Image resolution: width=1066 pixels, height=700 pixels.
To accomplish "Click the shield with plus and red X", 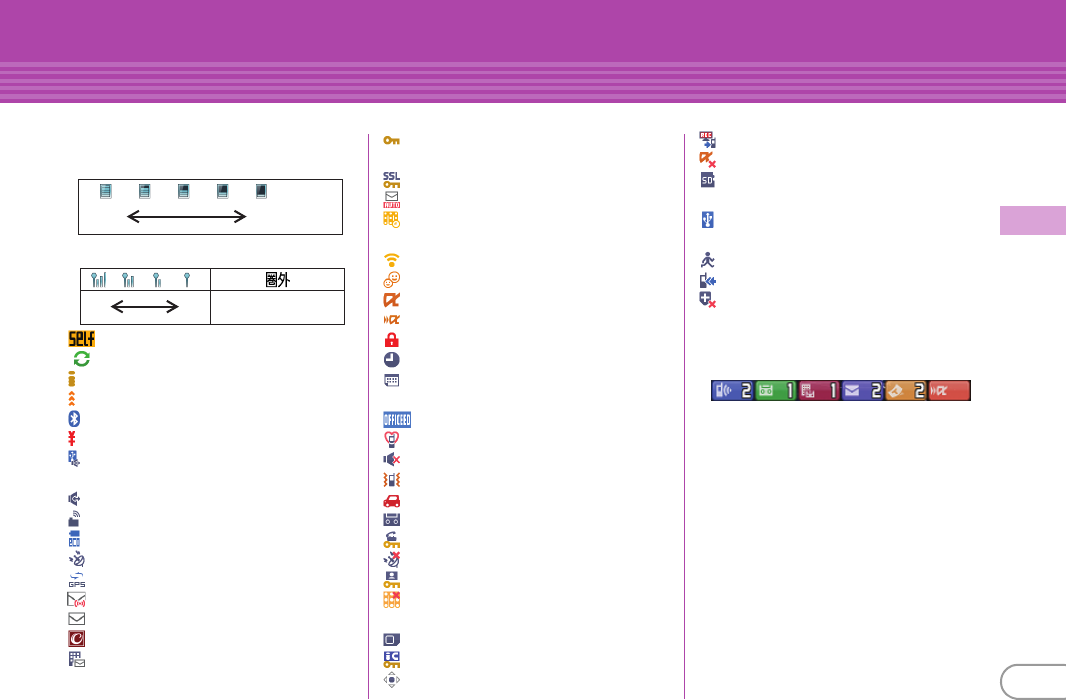I will click(x=708, y=300).
